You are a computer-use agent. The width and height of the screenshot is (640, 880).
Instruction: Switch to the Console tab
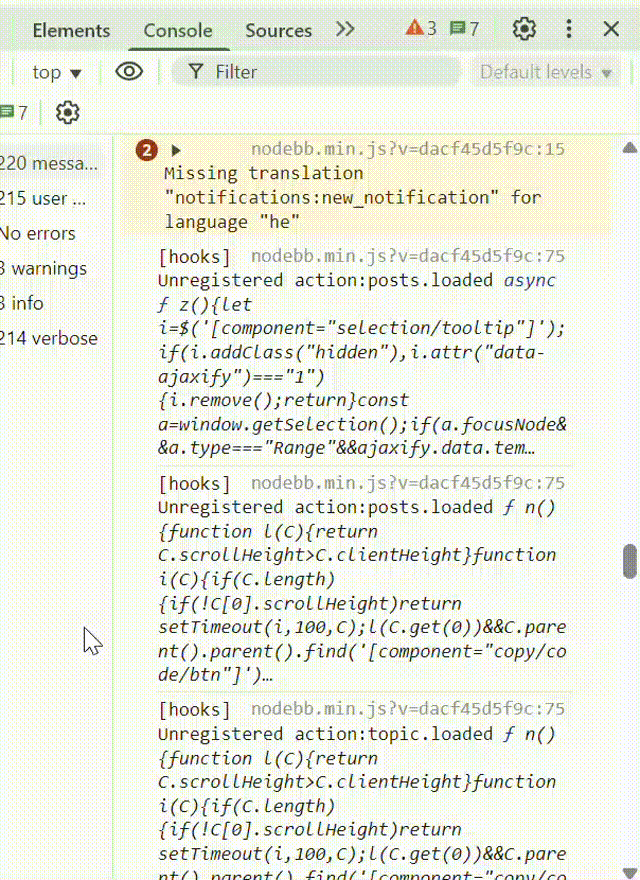178,30
